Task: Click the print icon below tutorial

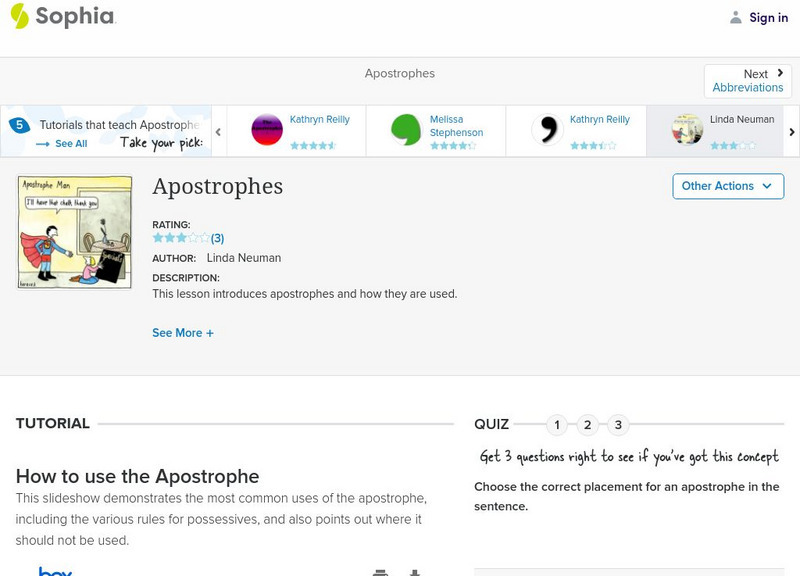Action: [380, 572]
